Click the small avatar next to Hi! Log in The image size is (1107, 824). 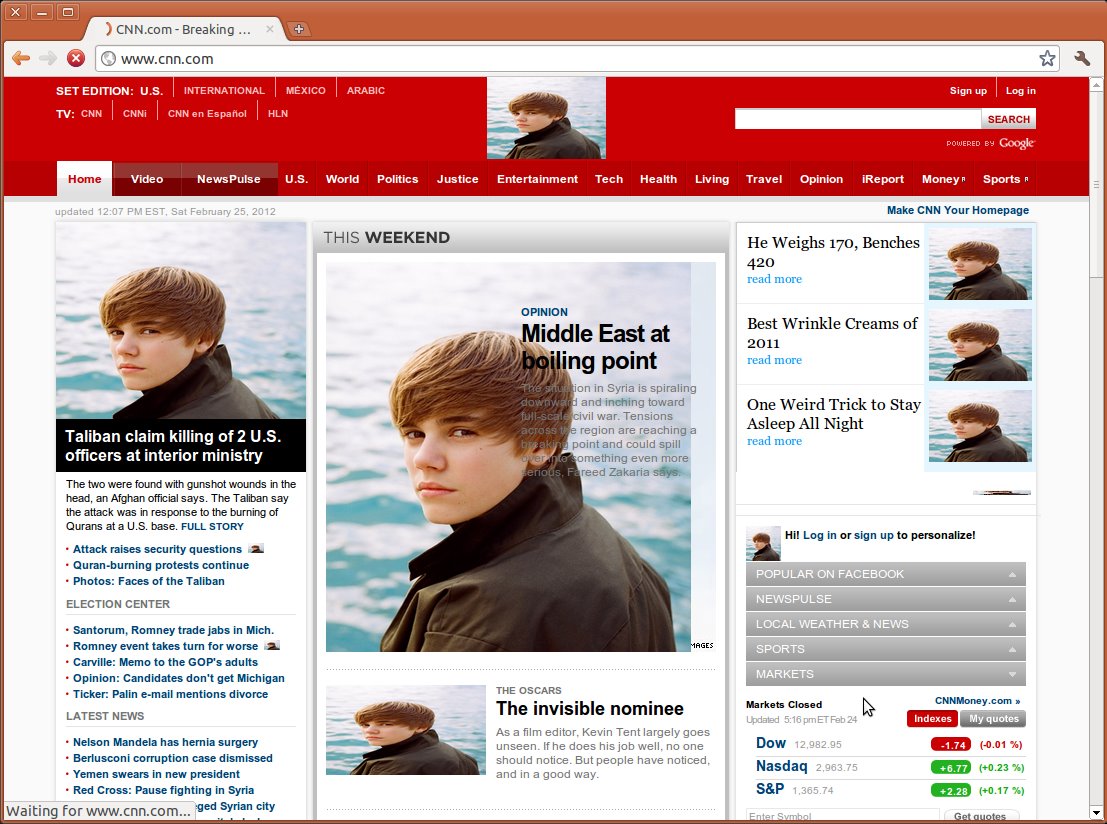(x=763, y=543)
